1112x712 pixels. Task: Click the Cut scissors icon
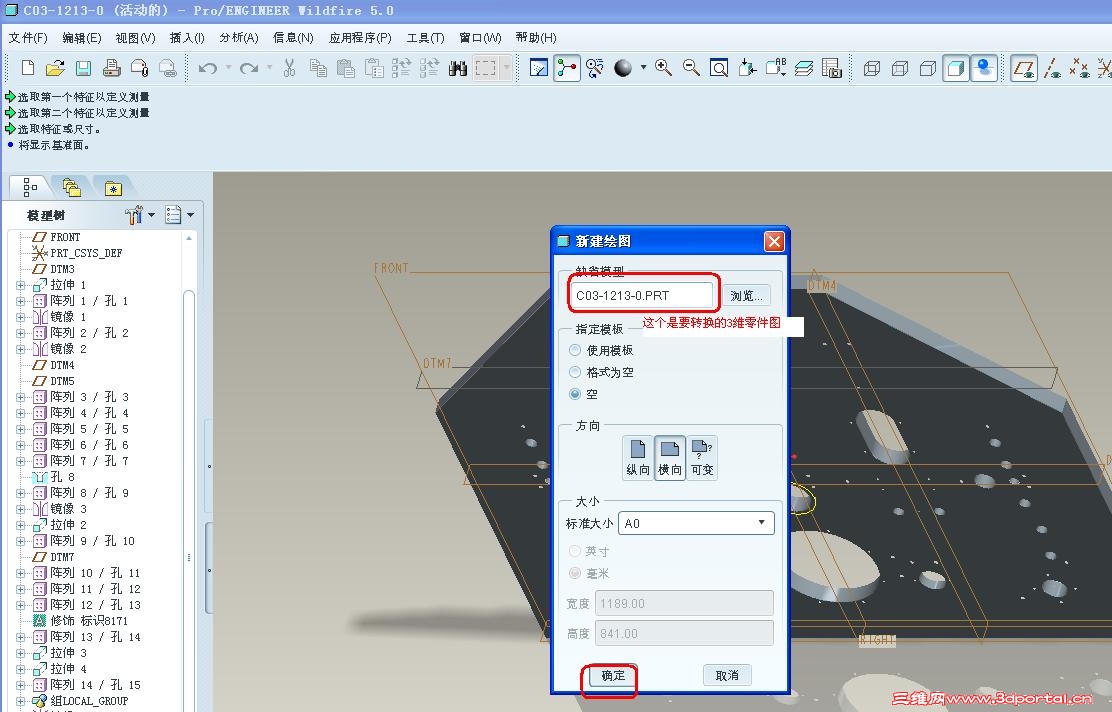289,68
